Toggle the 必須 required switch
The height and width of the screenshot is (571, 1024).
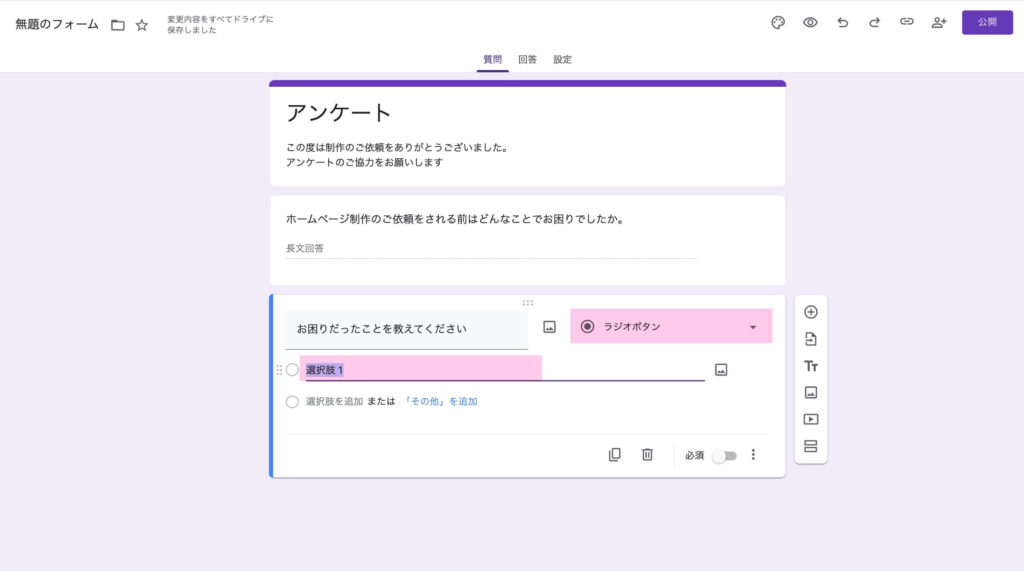724,456
